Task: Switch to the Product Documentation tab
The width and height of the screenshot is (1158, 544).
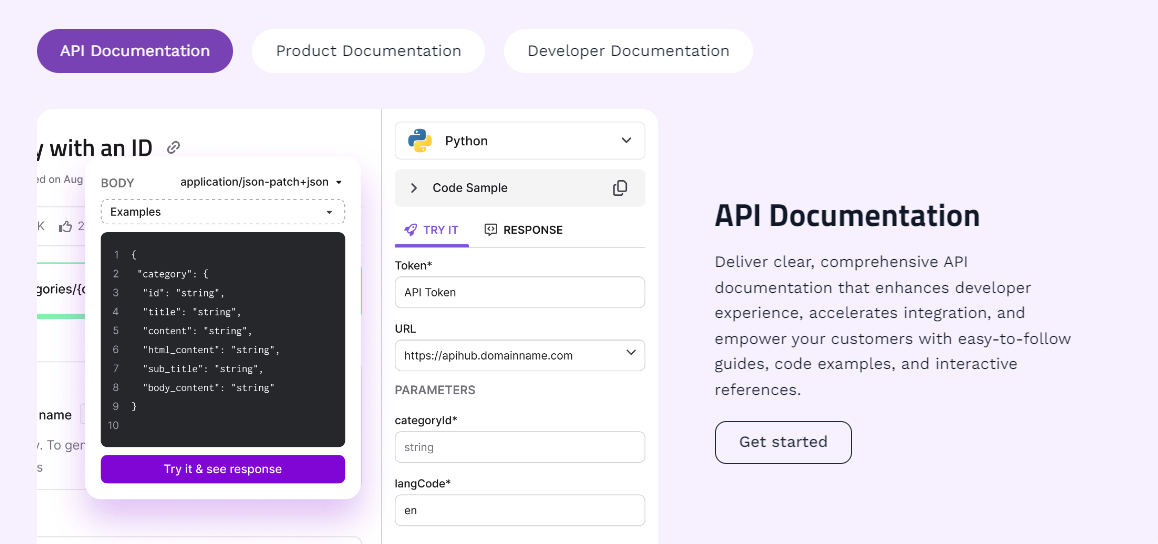Action: [368, 51]
